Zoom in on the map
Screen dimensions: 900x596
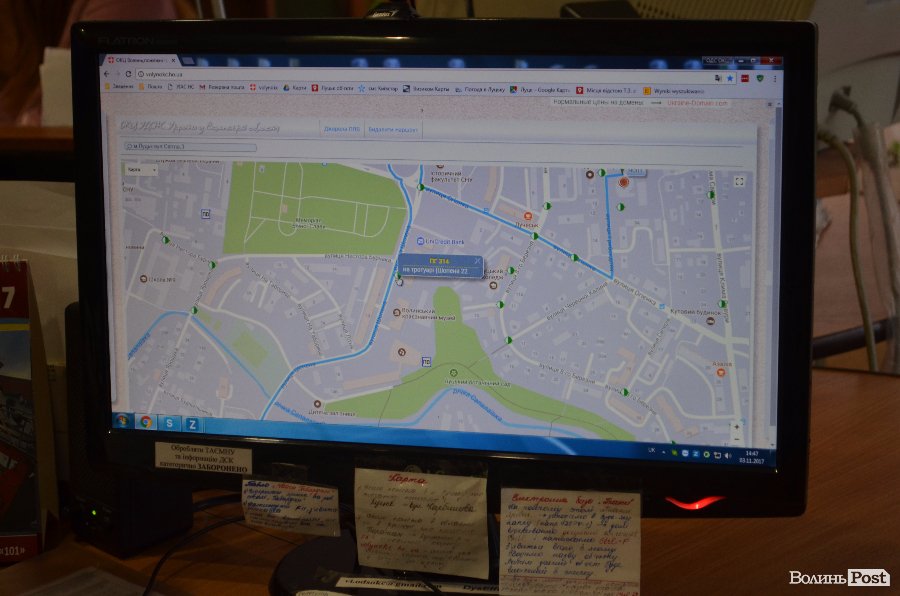pos(737,427)
